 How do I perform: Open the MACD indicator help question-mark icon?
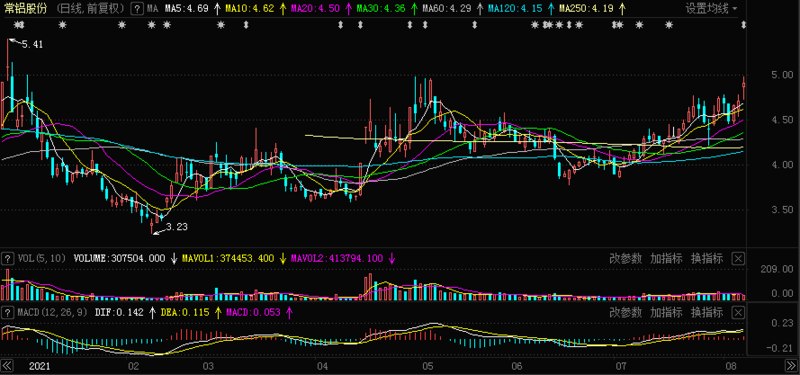coord(8,312)
